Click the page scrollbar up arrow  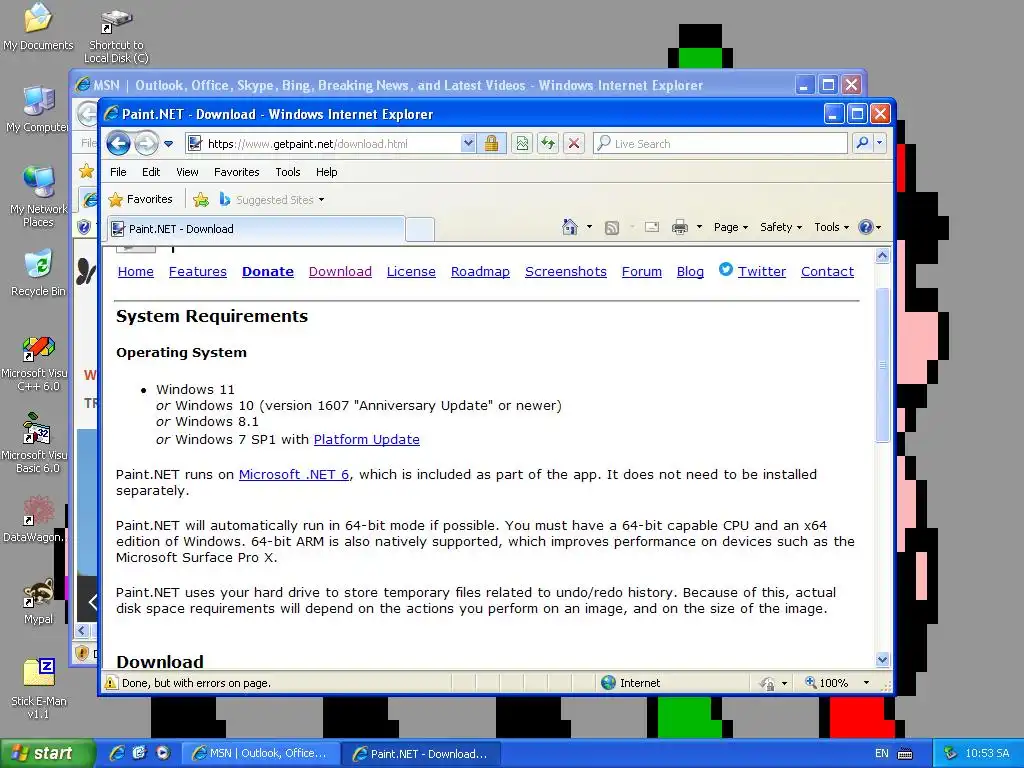pyautogui.click(x=882, y=255)
